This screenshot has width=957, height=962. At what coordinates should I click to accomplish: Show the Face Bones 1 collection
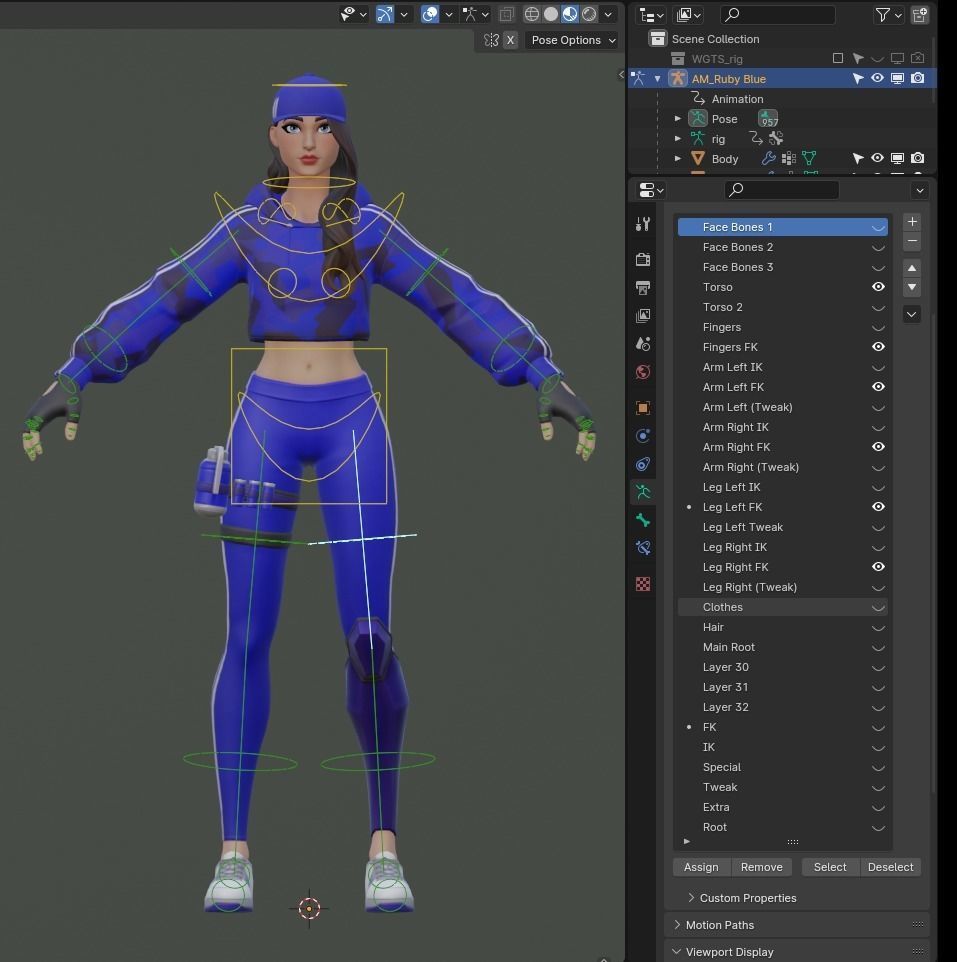point(878,228)
